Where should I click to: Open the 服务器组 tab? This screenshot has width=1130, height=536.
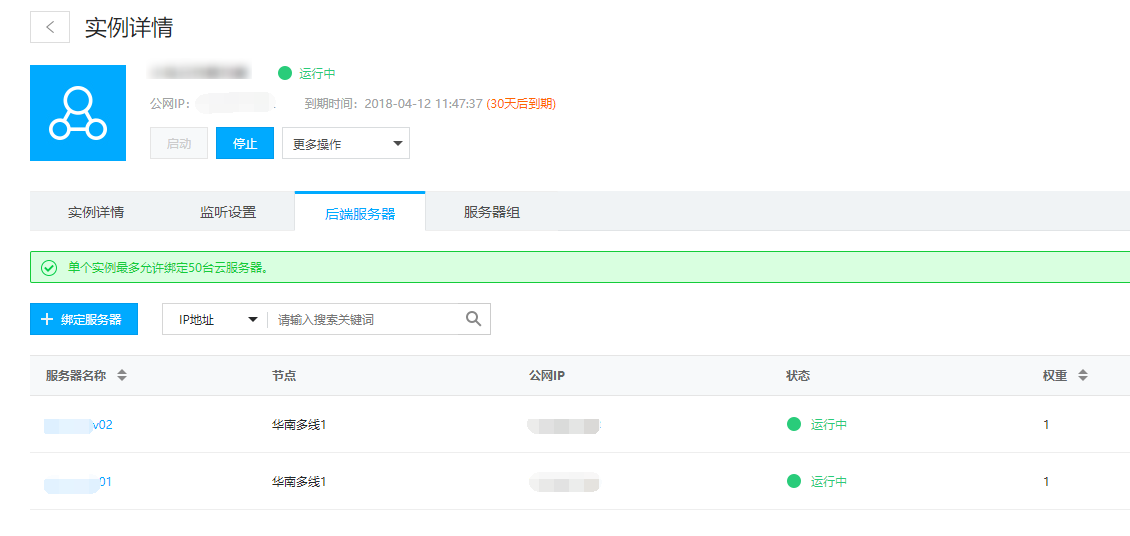491,212
